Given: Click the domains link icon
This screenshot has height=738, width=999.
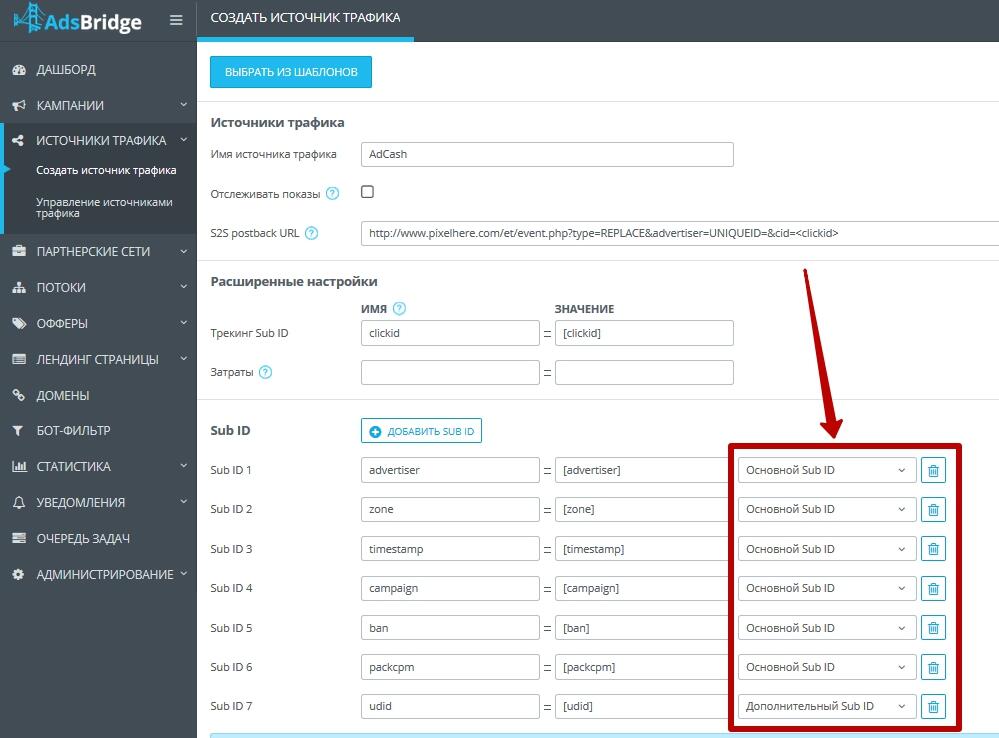Looking at the screenshot, I should click(x=18, y=395).
